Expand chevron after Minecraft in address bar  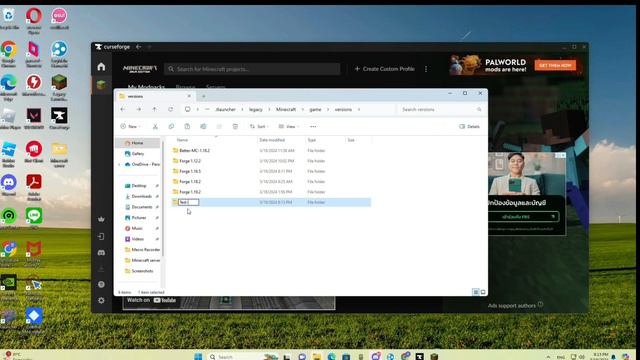302,109
